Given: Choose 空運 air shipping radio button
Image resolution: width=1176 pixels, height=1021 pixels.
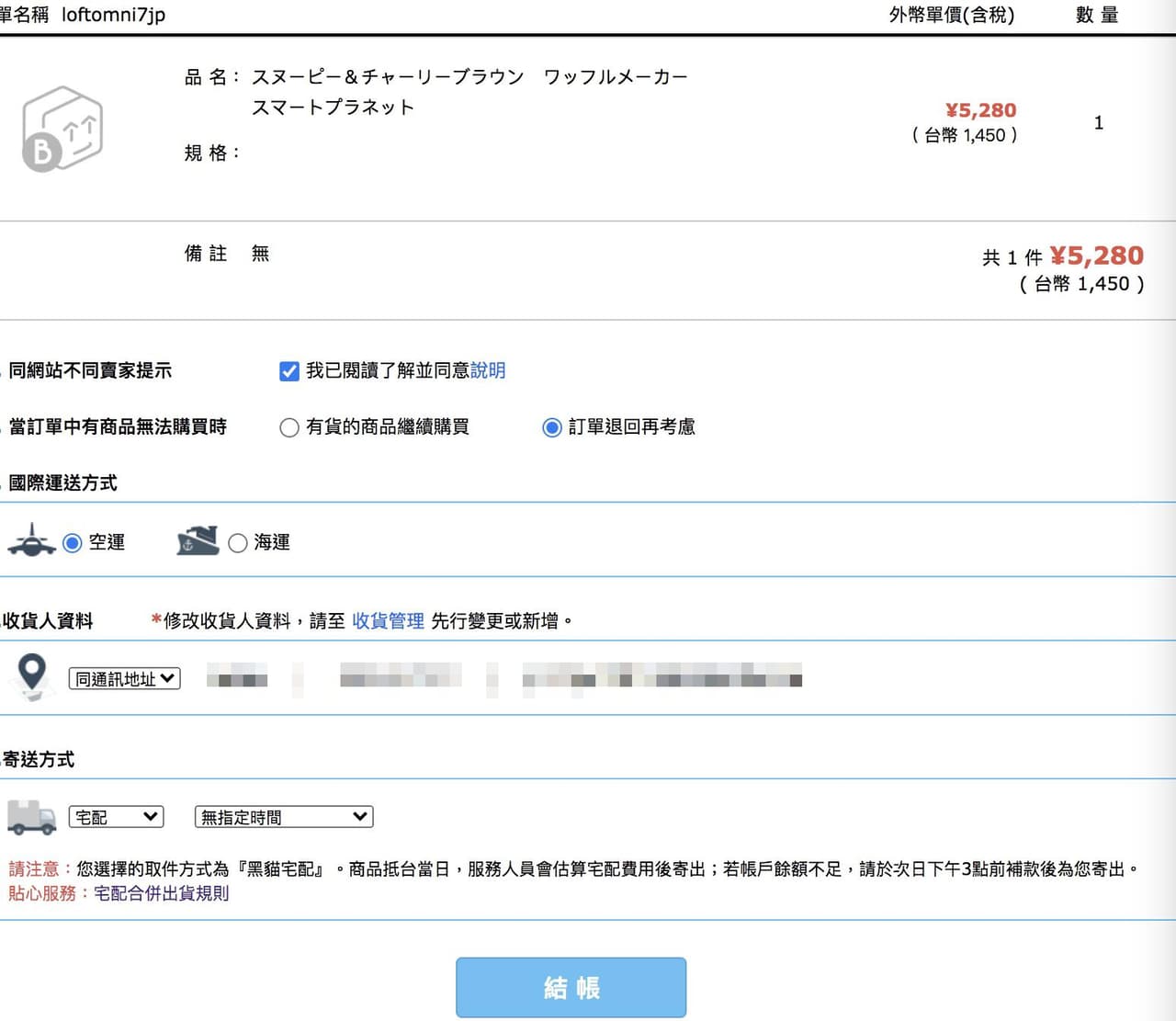Looking at the screenshot, I should (x=73, y=543).
